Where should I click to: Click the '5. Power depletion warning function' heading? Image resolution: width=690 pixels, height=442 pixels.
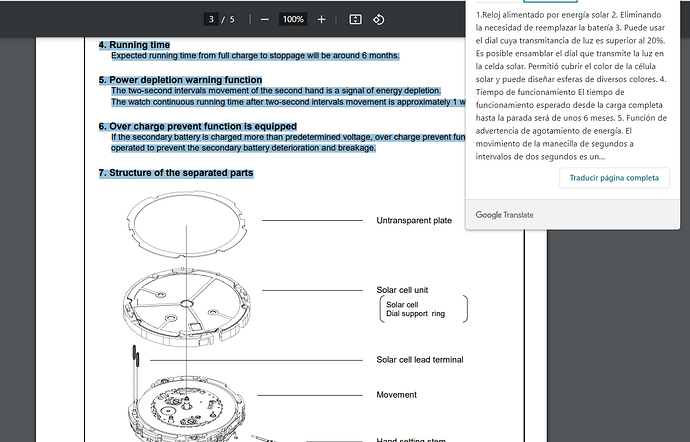(180, 80)
